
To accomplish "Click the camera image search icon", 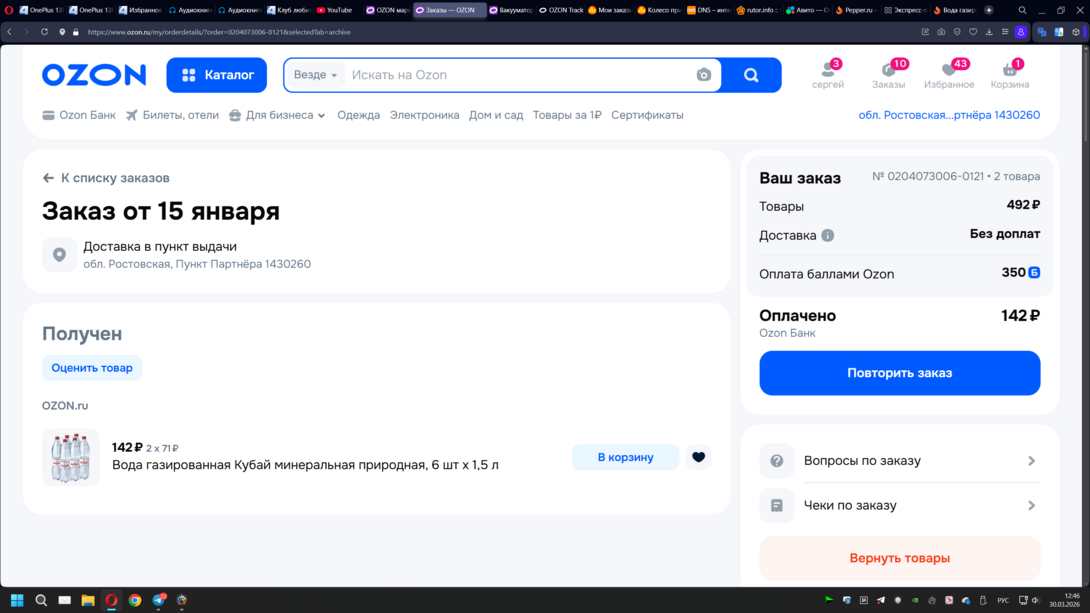I will [x=703, y=75].
